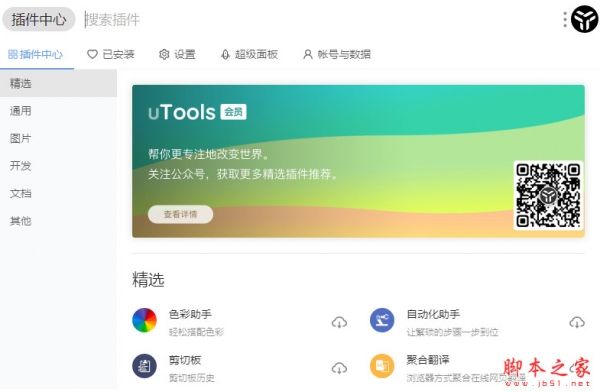Screen dimensions: 600x392
Task: Download the 剪切板 plugin via cloud icon
Action: (339, 368)
